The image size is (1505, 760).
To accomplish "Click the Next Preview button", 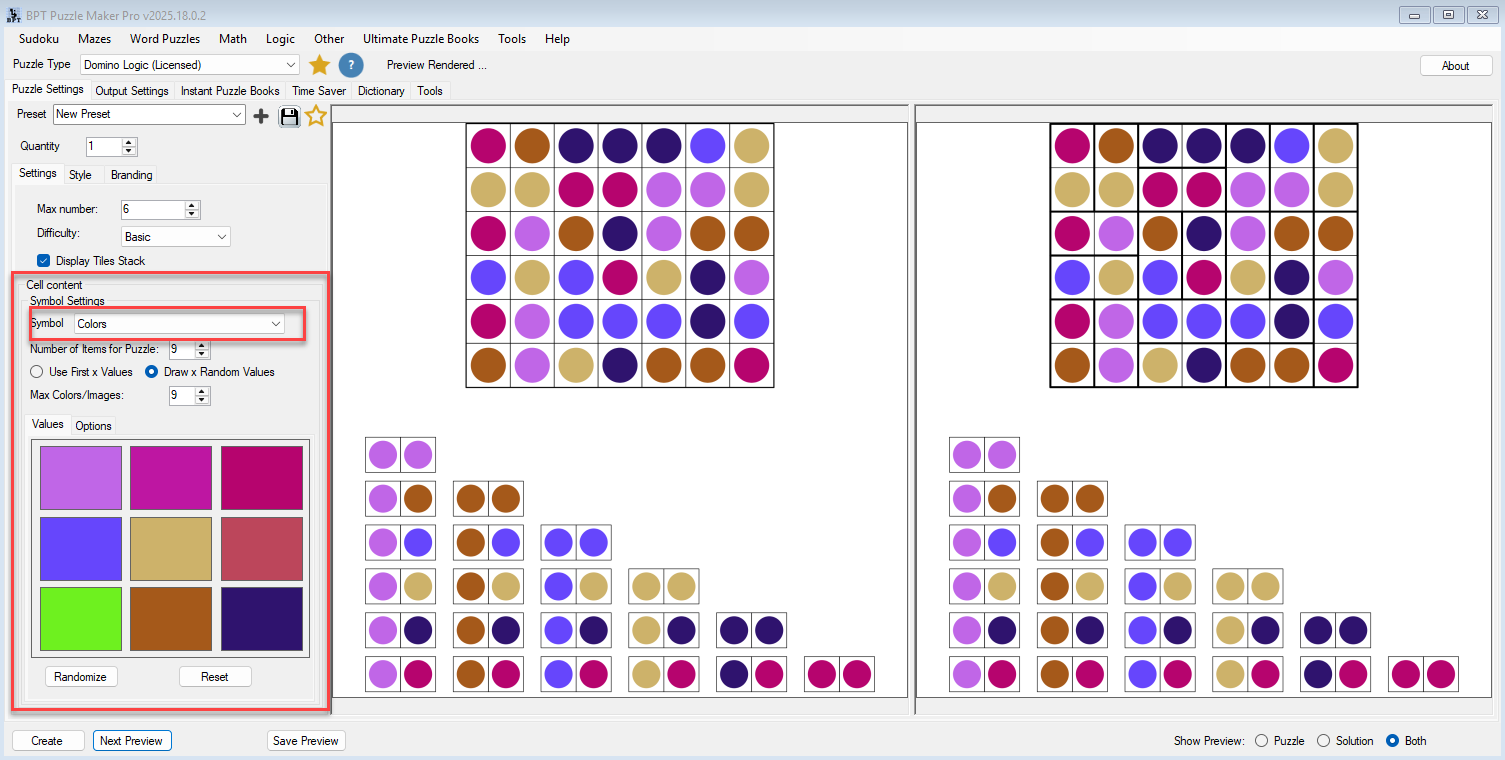I will [x=131, y=740].
